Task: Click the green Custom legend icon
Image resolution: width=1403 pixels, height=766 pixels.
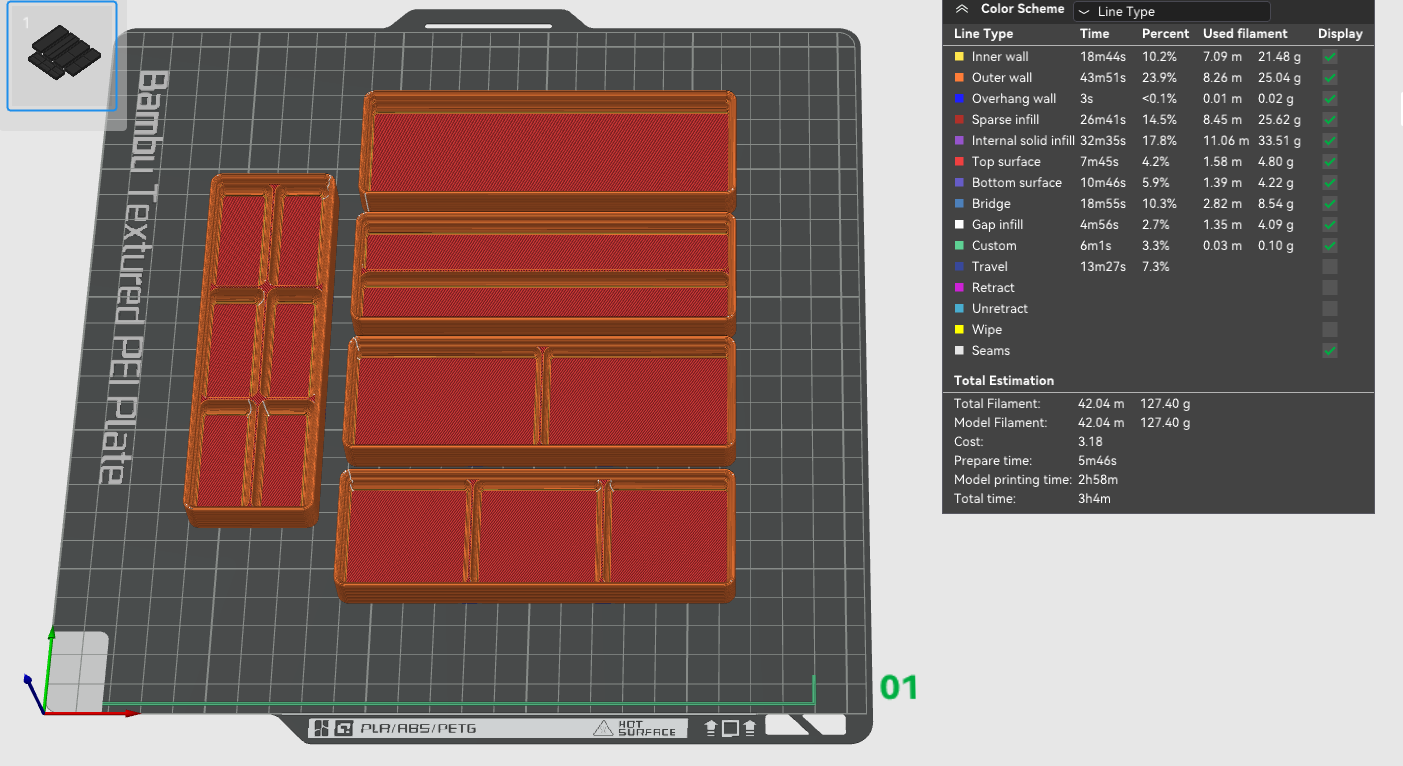Action: tap(960, 246)
